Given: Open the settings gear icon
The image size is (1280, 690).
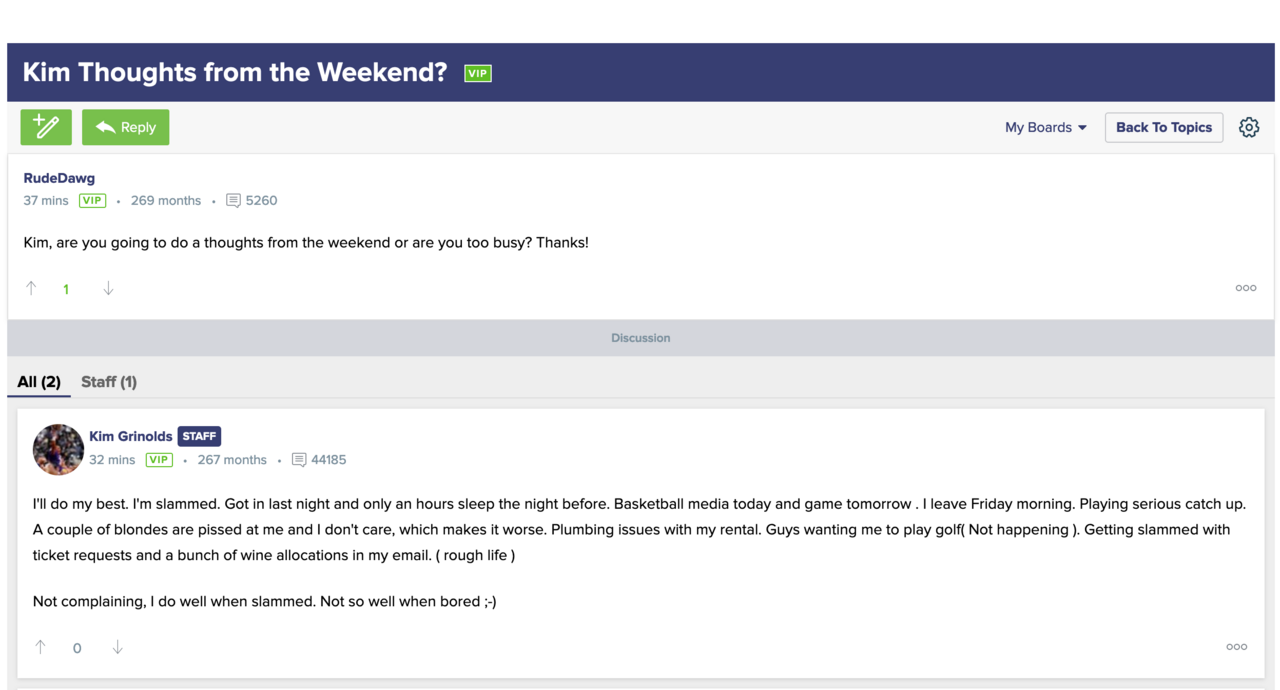Looking at the screenshot, I should [x=1248, y=127].
